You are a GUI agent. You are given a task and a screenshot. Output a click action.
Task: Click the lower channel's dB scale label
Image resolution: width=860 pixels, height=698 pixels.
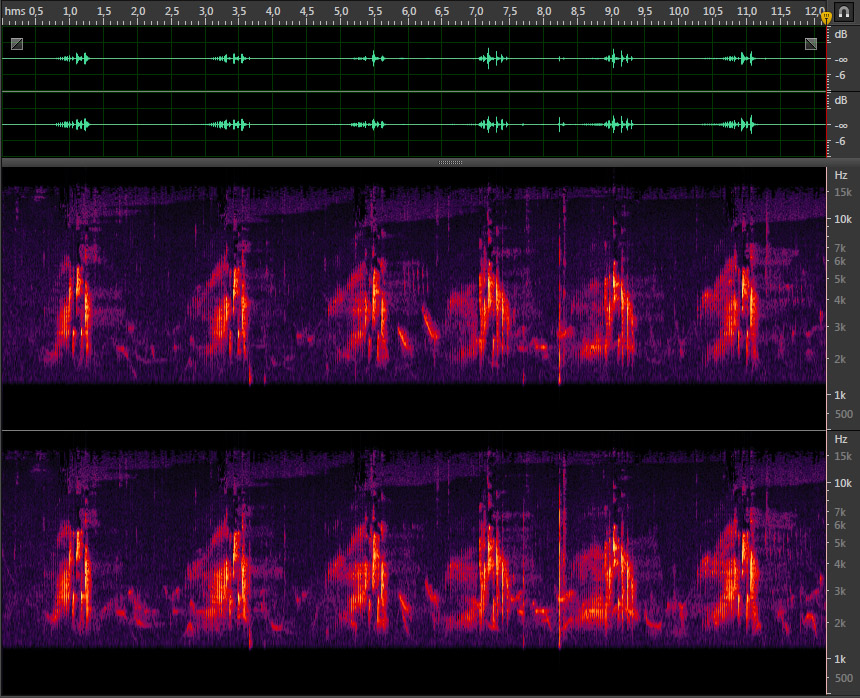(x=841, y=101)
